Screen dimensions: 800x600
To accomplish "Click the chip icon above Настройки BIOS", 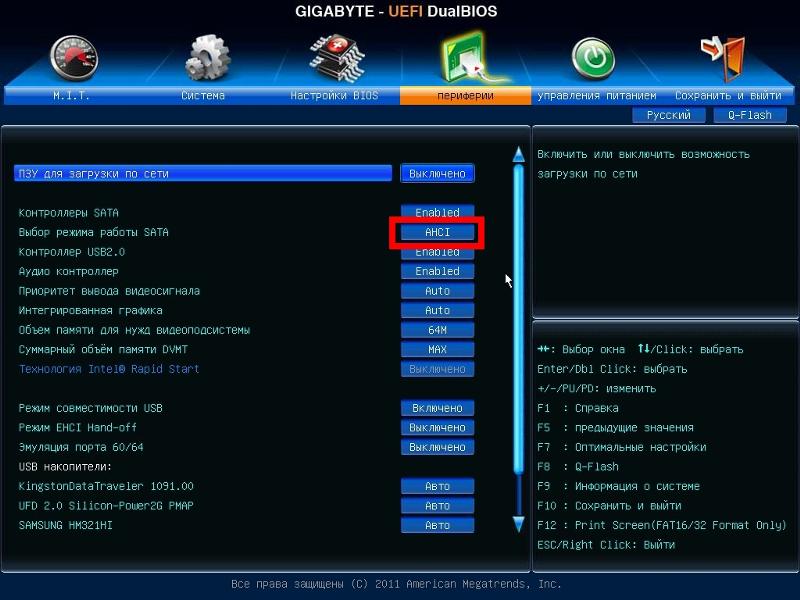I will [x=337, y=58].
